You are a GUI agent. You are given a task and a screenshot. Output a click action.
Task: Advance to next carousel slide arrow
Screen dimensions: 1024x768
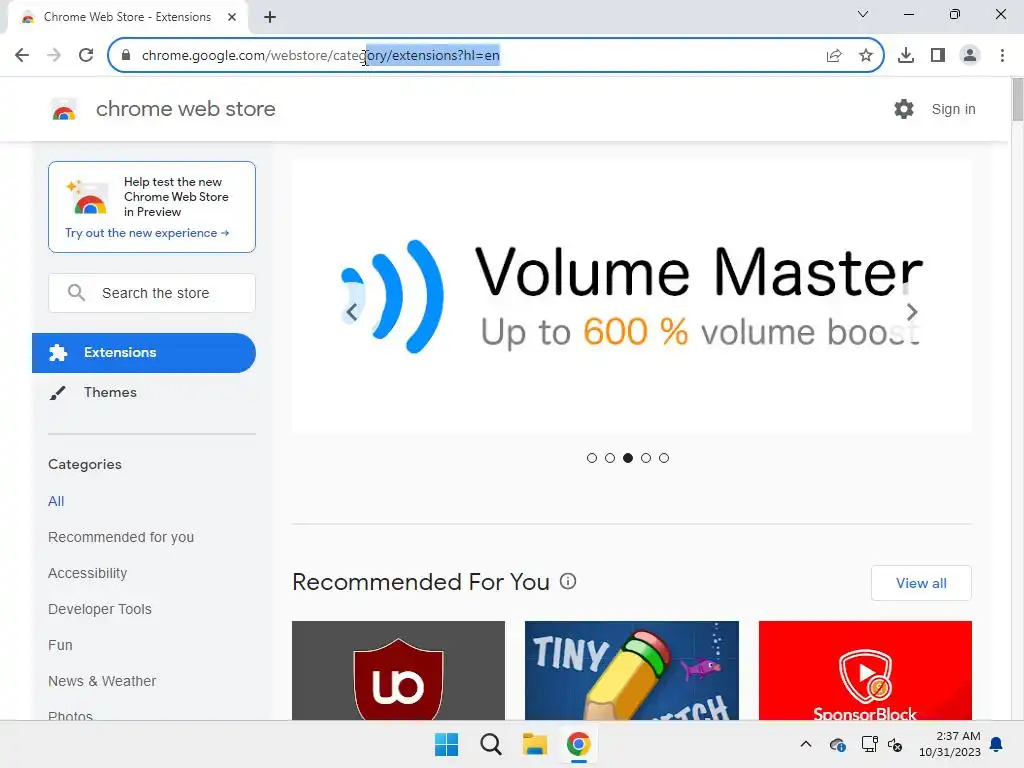912,312
